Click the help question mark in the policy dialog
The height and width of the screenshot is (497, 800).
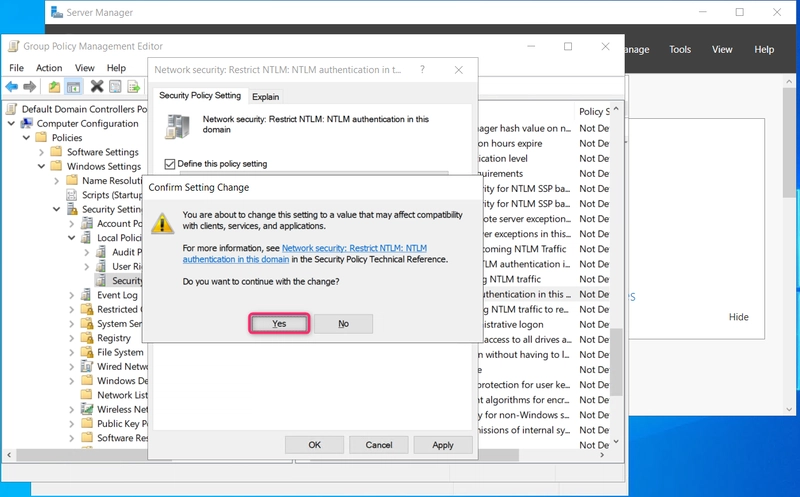coord(422,69)
